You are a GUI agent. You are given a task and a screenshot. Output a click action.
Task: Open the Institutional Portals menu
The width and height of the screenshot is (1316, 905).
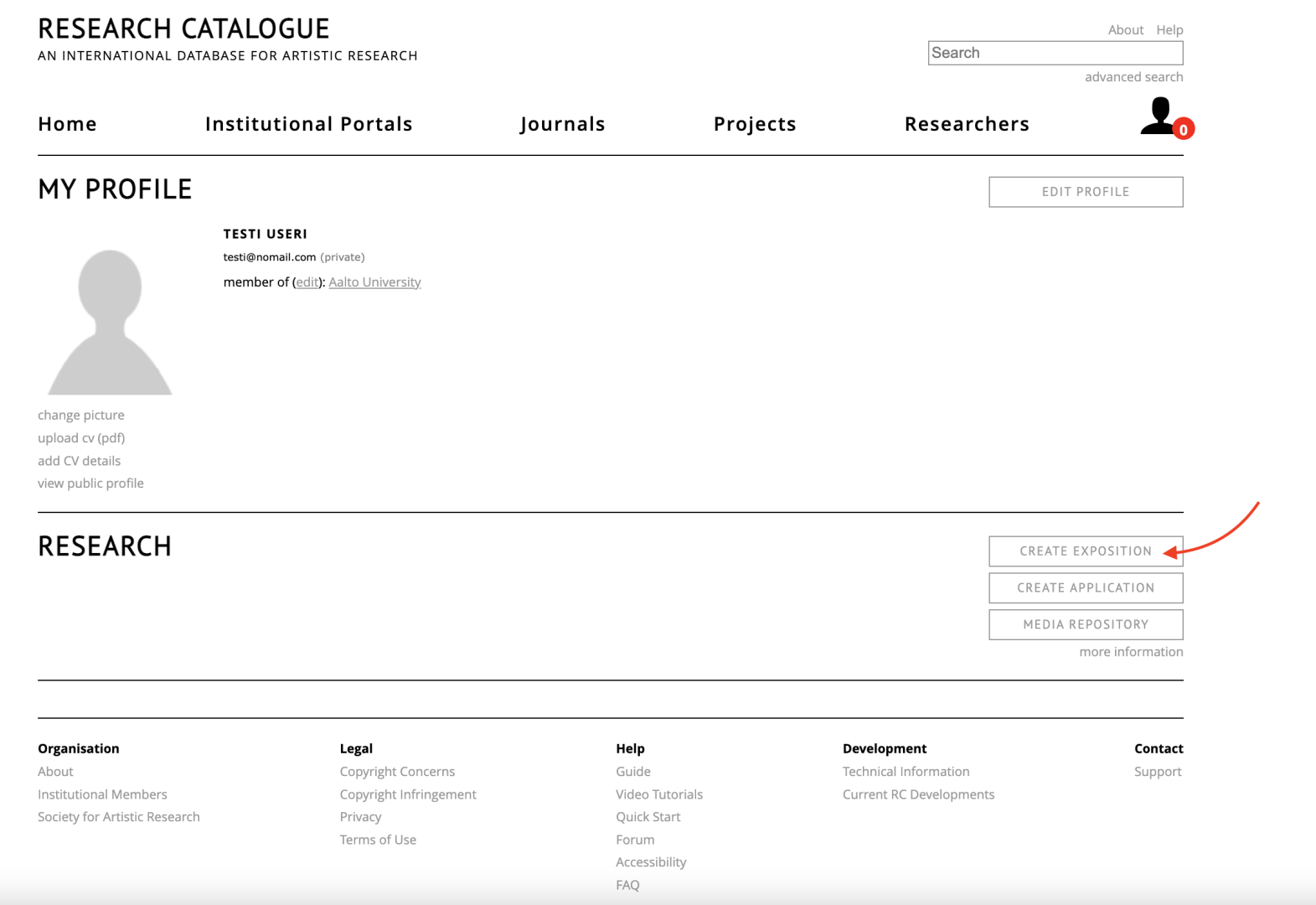(x=309, y=124)
